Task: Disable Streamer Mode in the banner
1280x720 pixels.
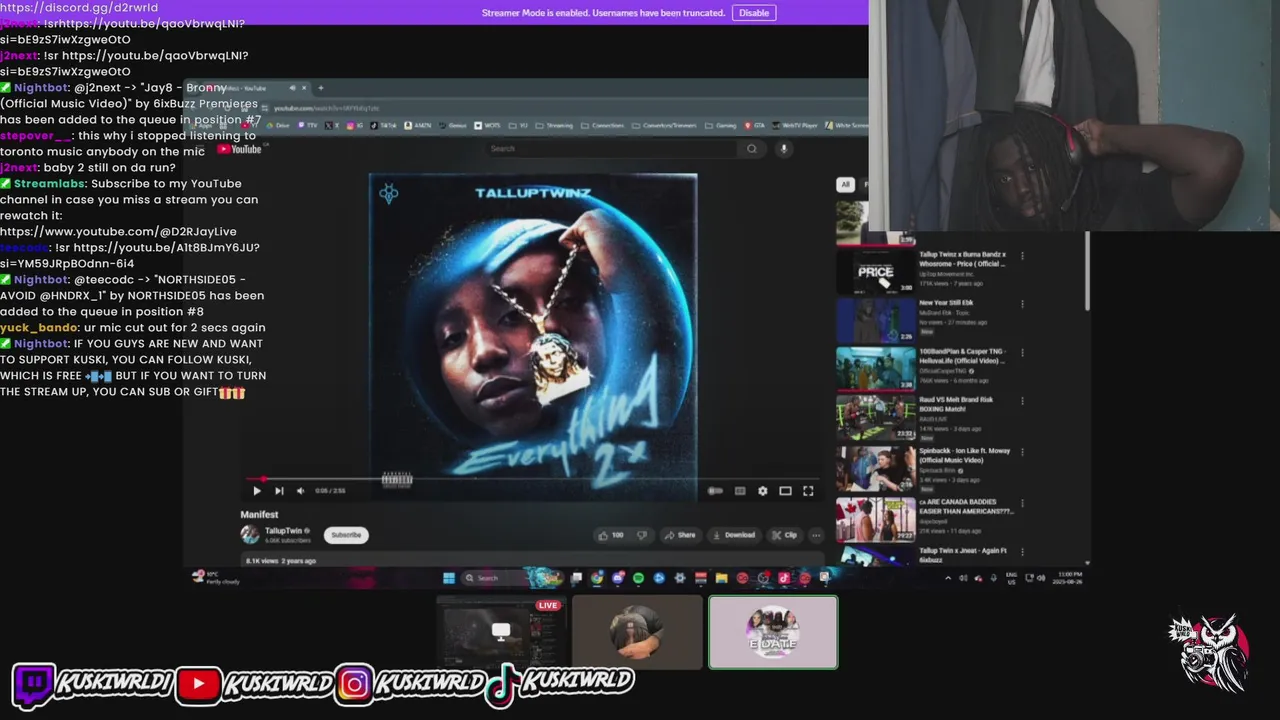Action: point(754,13)
